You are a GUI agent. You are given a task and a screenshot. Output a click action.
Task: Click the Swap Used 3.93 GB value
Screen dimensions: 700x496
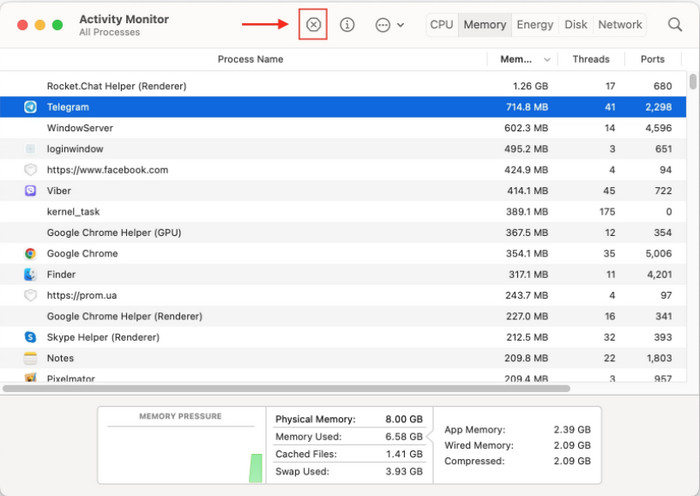(404, 471)
